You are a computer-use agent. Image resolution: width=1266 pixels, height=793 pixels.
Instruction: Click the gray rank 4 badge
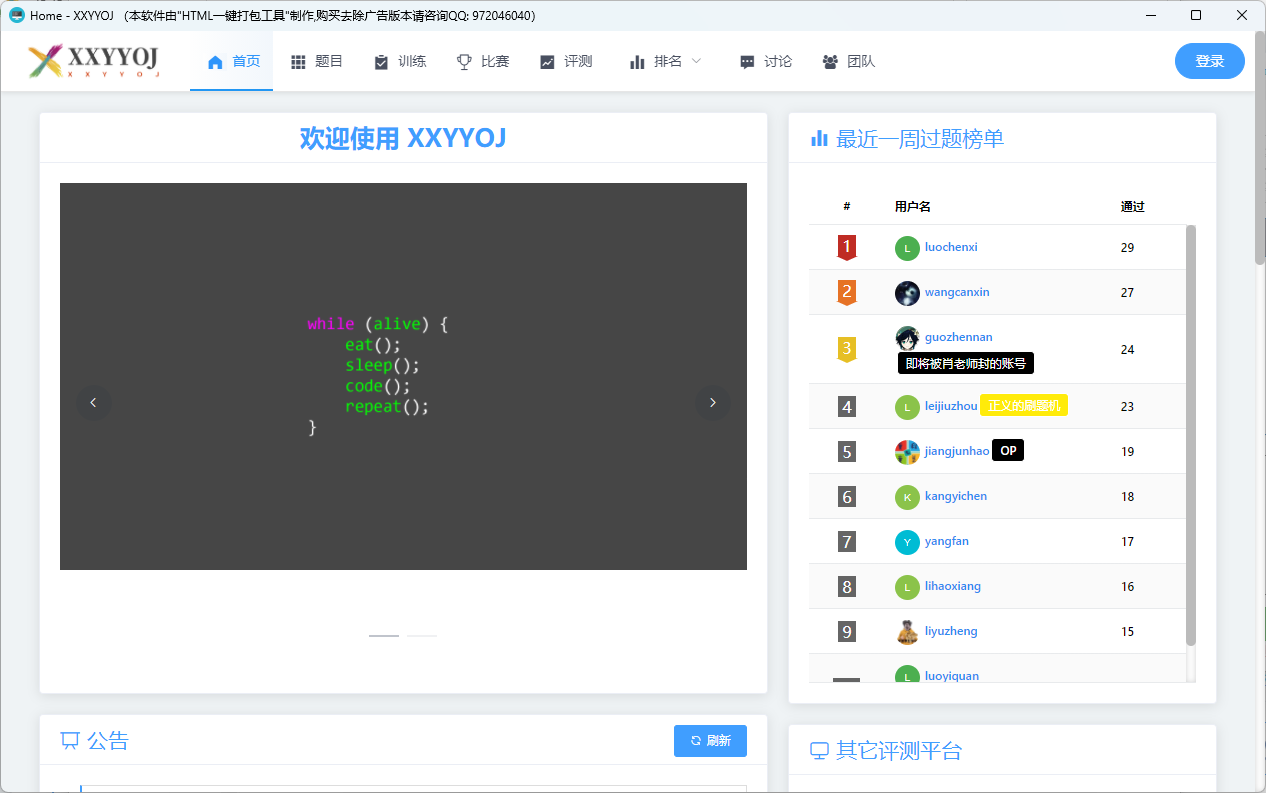(x=847, y=407)
